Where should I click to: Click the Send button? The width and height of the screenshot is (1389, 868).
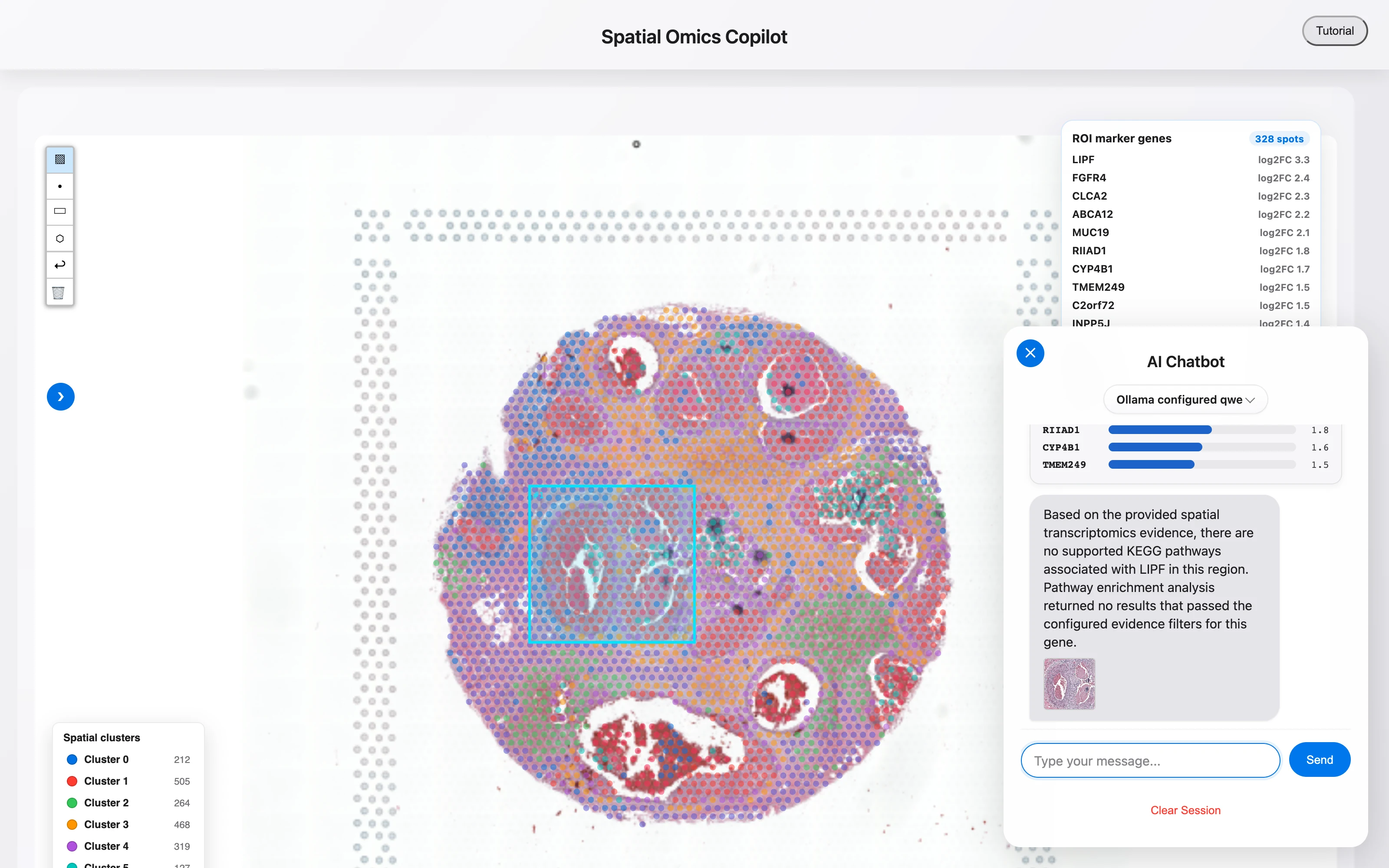click(x=1320, y=759)
